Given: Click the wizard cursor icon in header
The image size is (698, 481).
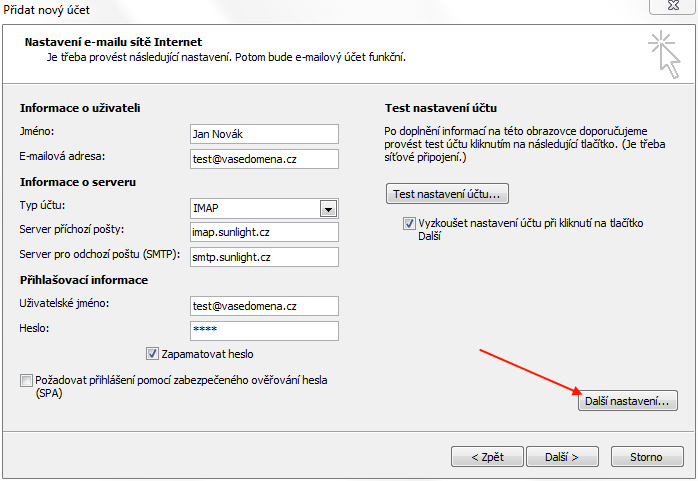Looking at the screenshot, I should (664, 55).
